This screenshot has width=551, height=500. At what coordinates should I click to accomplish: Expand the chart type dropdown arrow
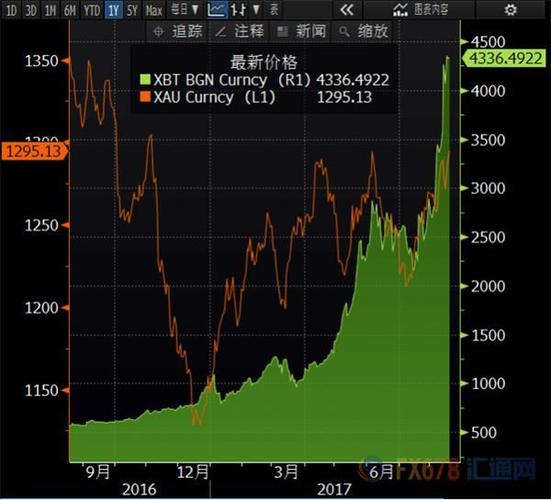[257, 10]
